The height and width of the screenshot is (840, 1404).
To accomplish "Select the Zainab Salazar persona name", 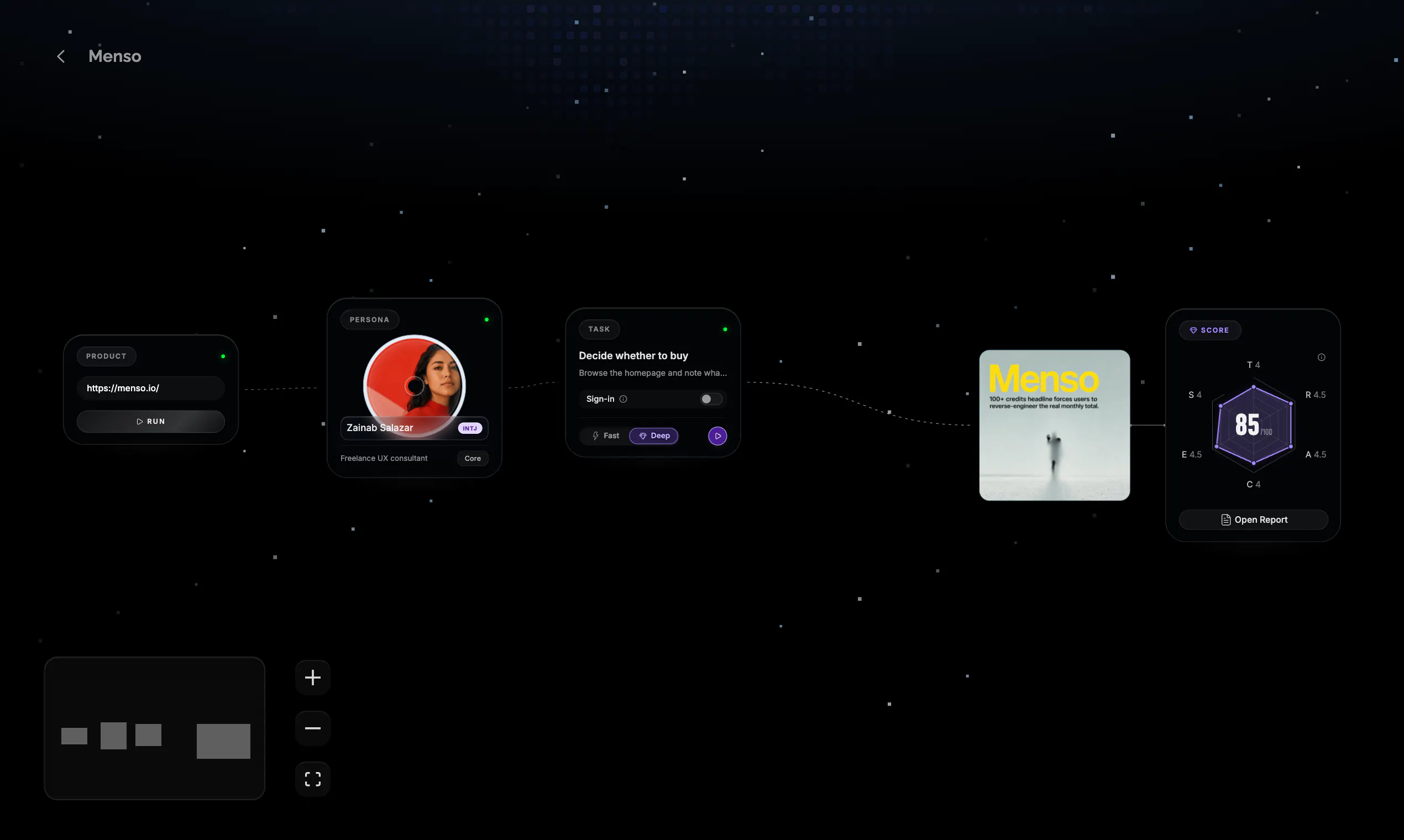I will (x=380, y=428).
